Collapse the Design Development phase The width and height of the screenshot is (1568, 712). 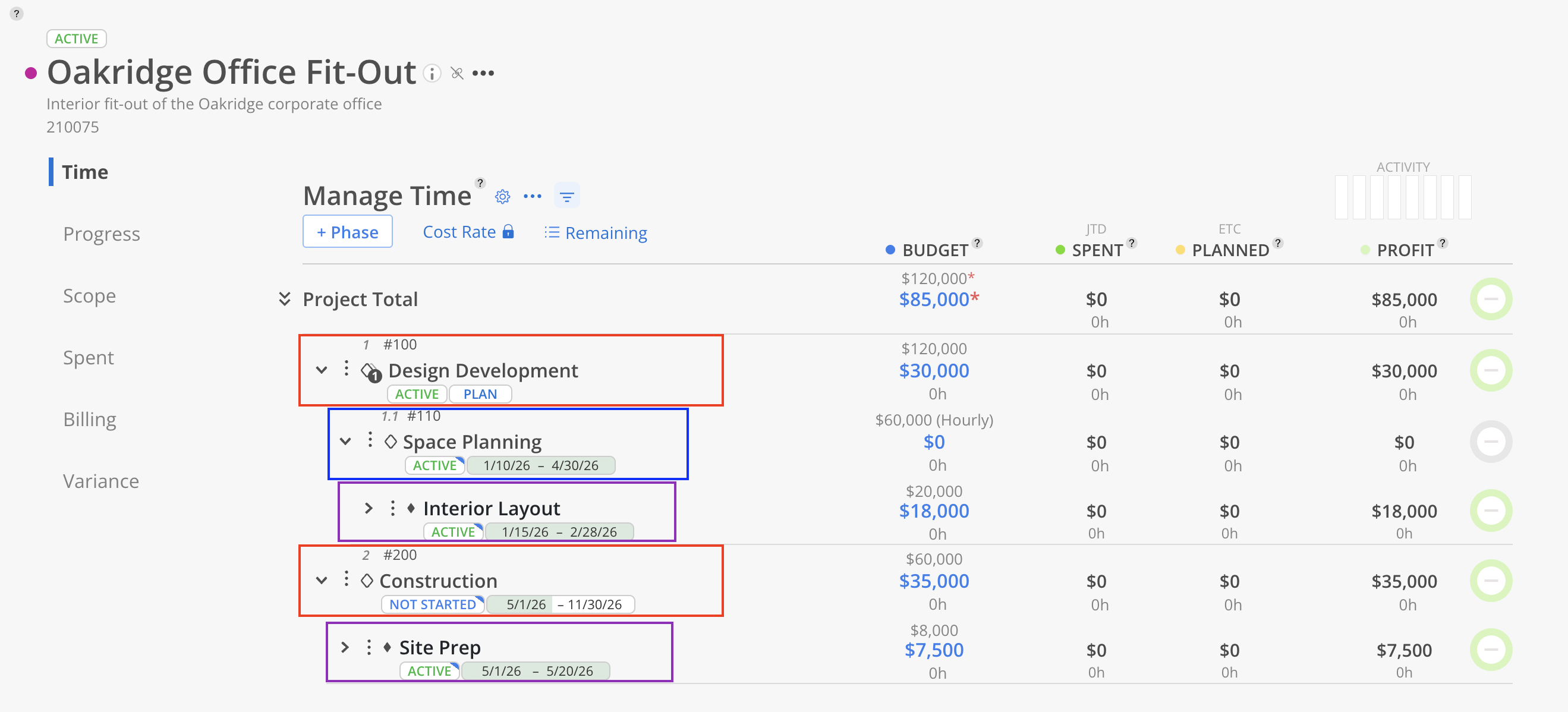[322, 370]
